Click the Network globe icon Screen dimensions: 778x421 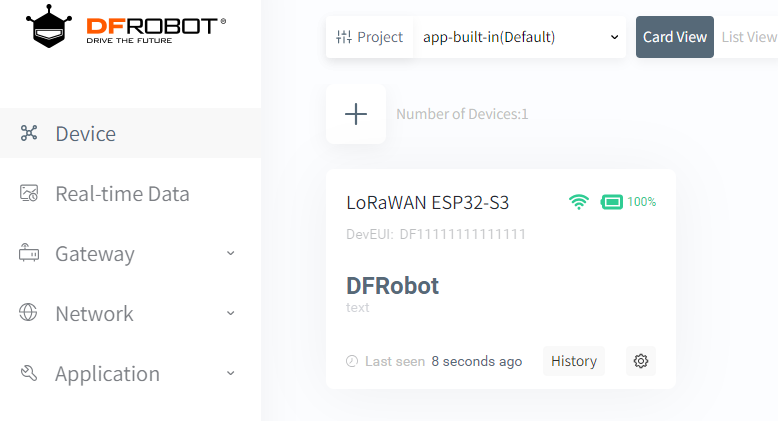point(29,313)
